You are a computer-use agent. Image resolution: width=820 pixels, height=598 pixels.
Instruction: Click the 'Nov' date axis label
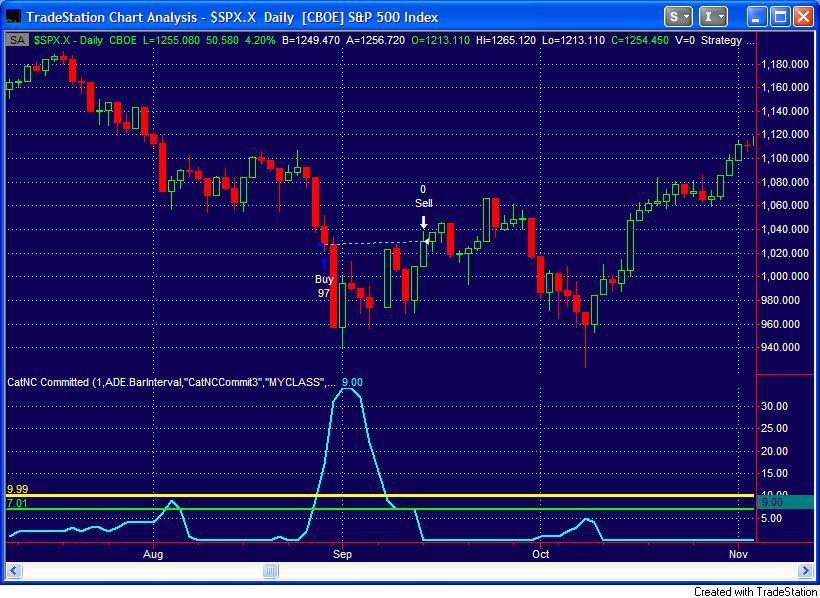(x=737, y=554)
